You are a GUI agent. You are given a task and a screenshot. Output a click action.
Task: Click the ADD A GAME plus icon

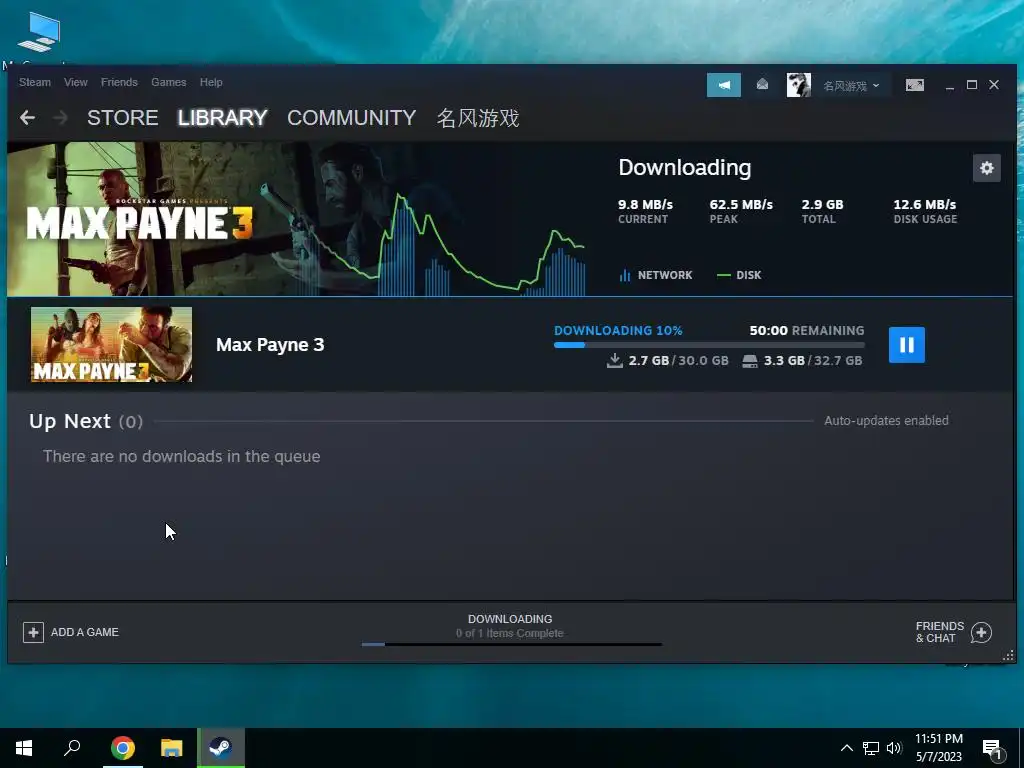click(x=33, y=632)
